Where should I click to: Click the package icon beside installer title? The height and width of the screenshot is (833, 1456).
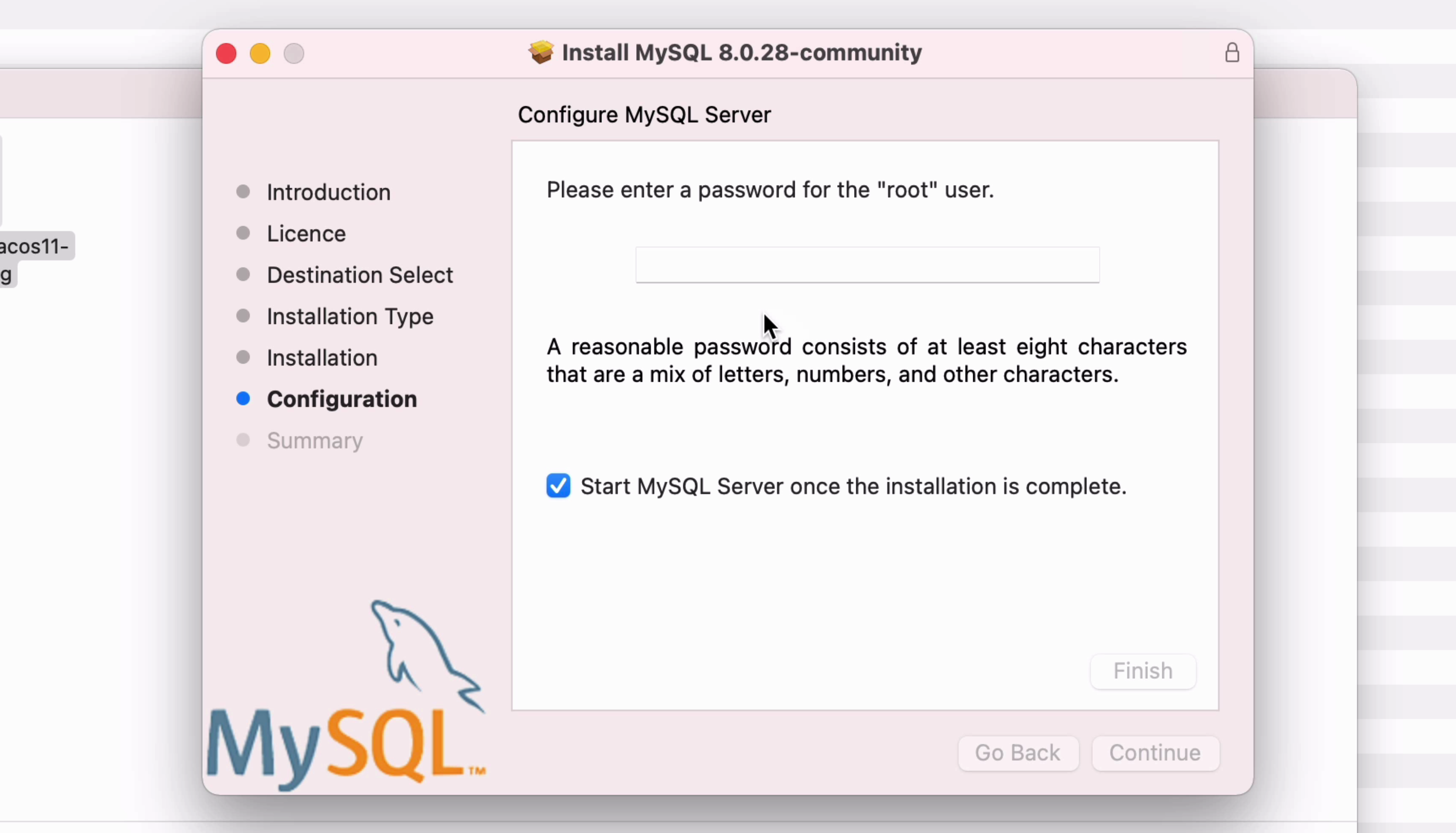pyautogui.click(x=540, y=52)
